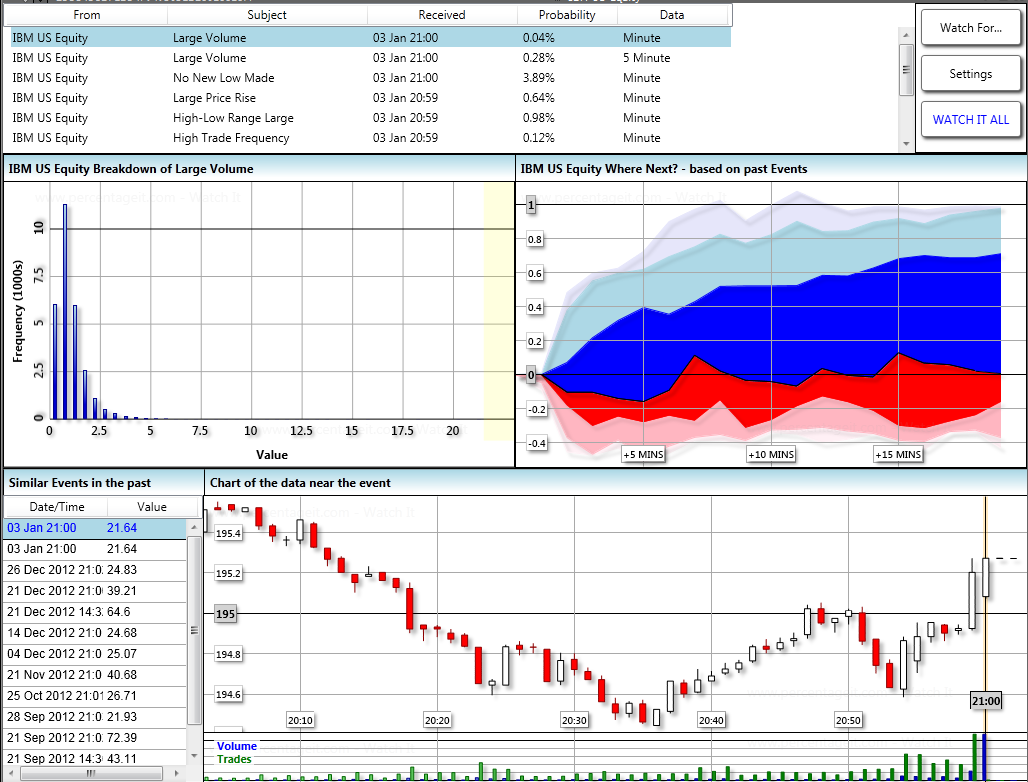Select the 21 Sep 2012 event with 43.11
Viewport: 1028px width, 782px height.
96,758
